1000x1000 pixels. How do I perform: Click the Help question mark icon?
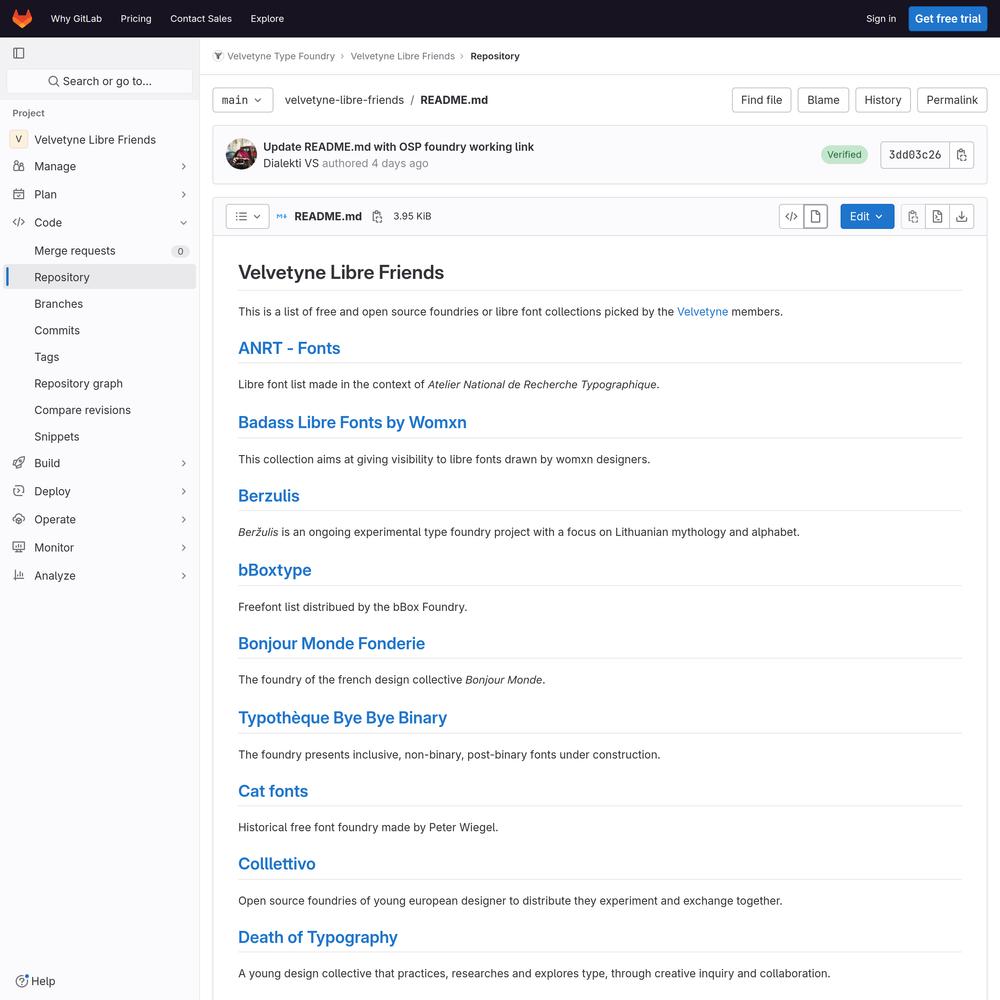pos(22,981)
